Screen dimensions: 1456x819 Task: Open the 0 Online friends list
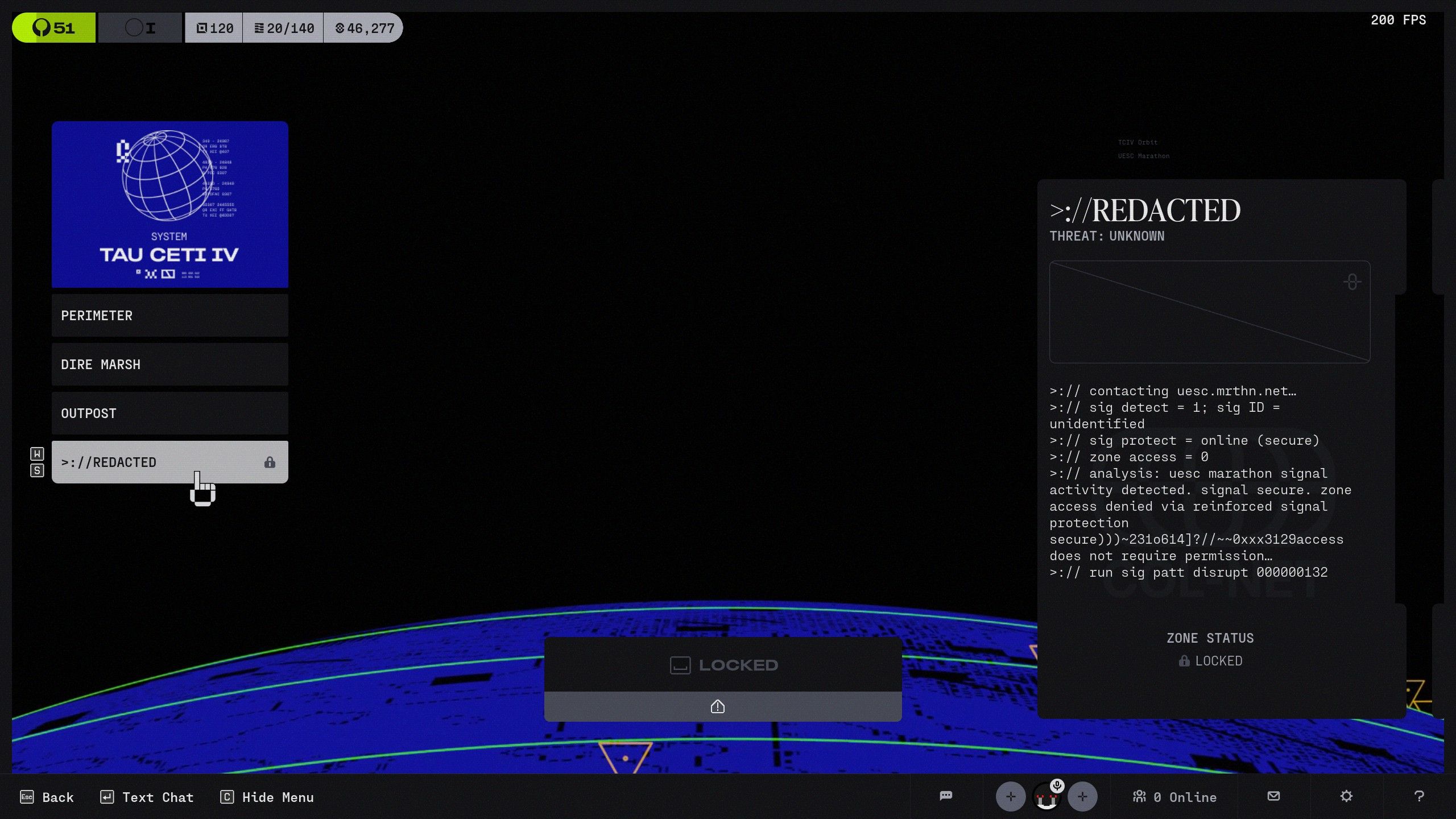coord(1174,797)
